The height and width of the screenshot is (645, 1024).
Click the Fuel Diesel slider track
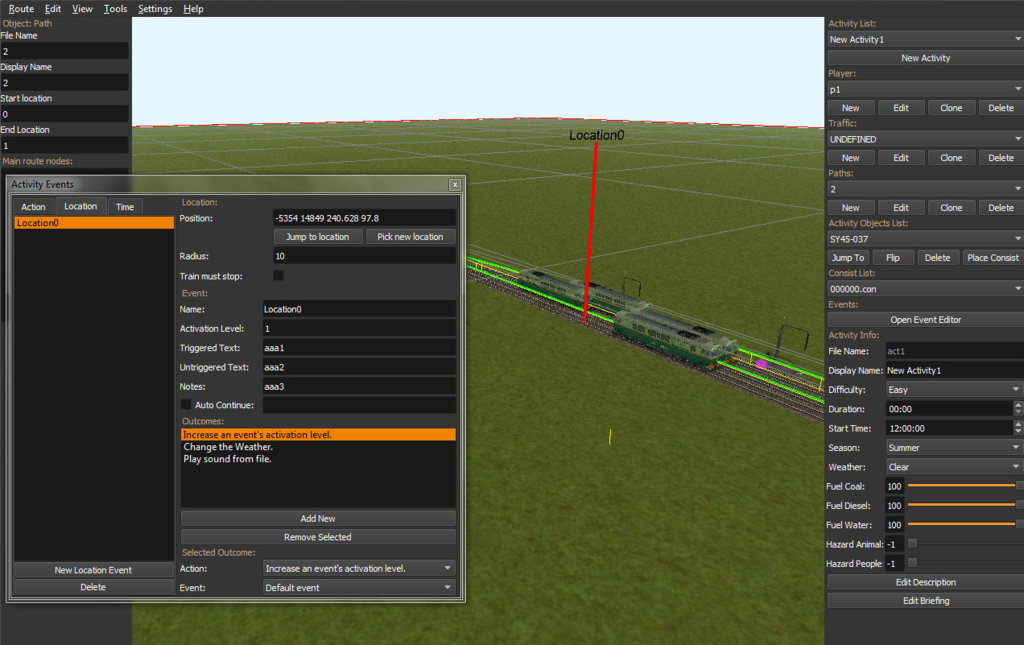[x=960, y=506]
